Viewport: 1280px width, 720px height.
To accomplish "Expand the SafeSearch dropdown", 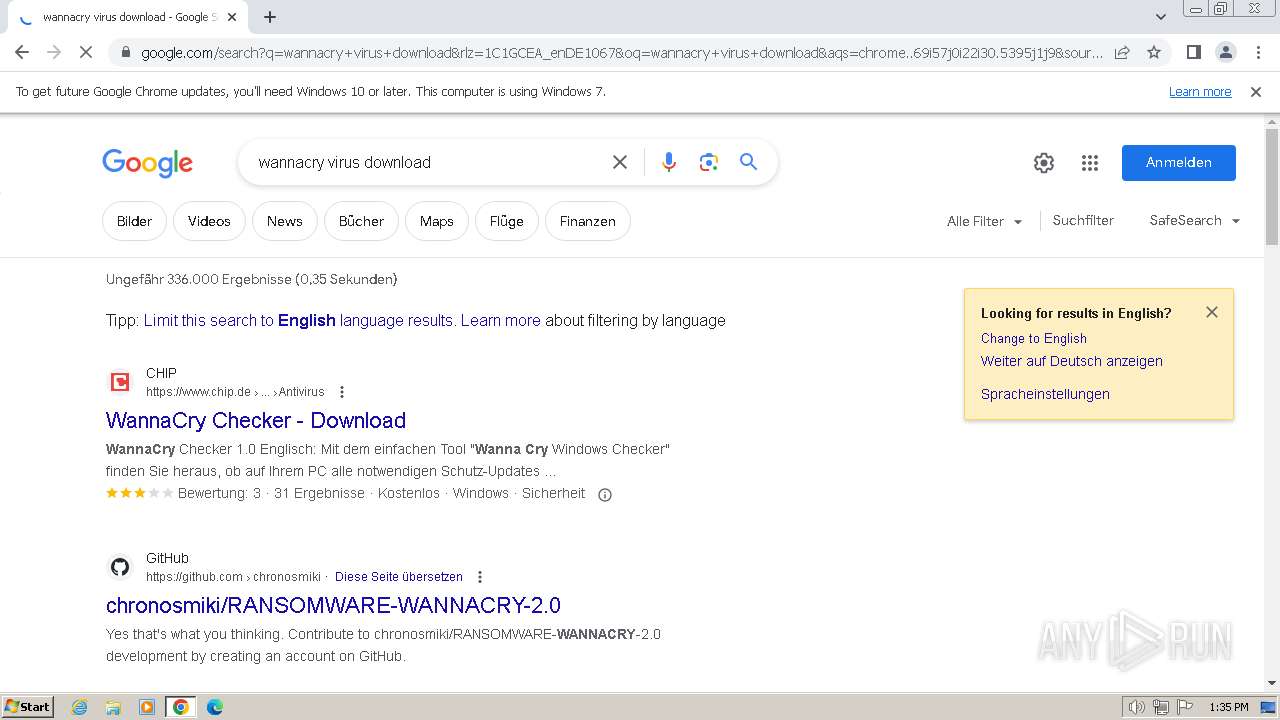I will tap(1195, 221).
